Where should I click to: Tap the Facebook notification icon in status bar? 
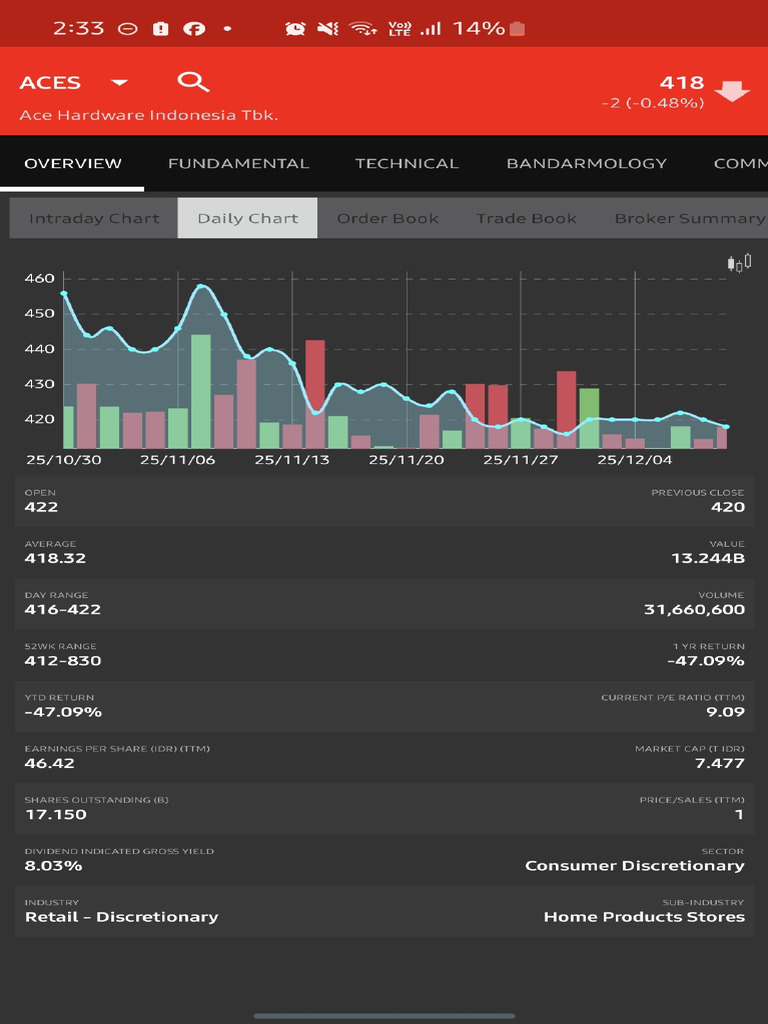[x=194, y=28]
